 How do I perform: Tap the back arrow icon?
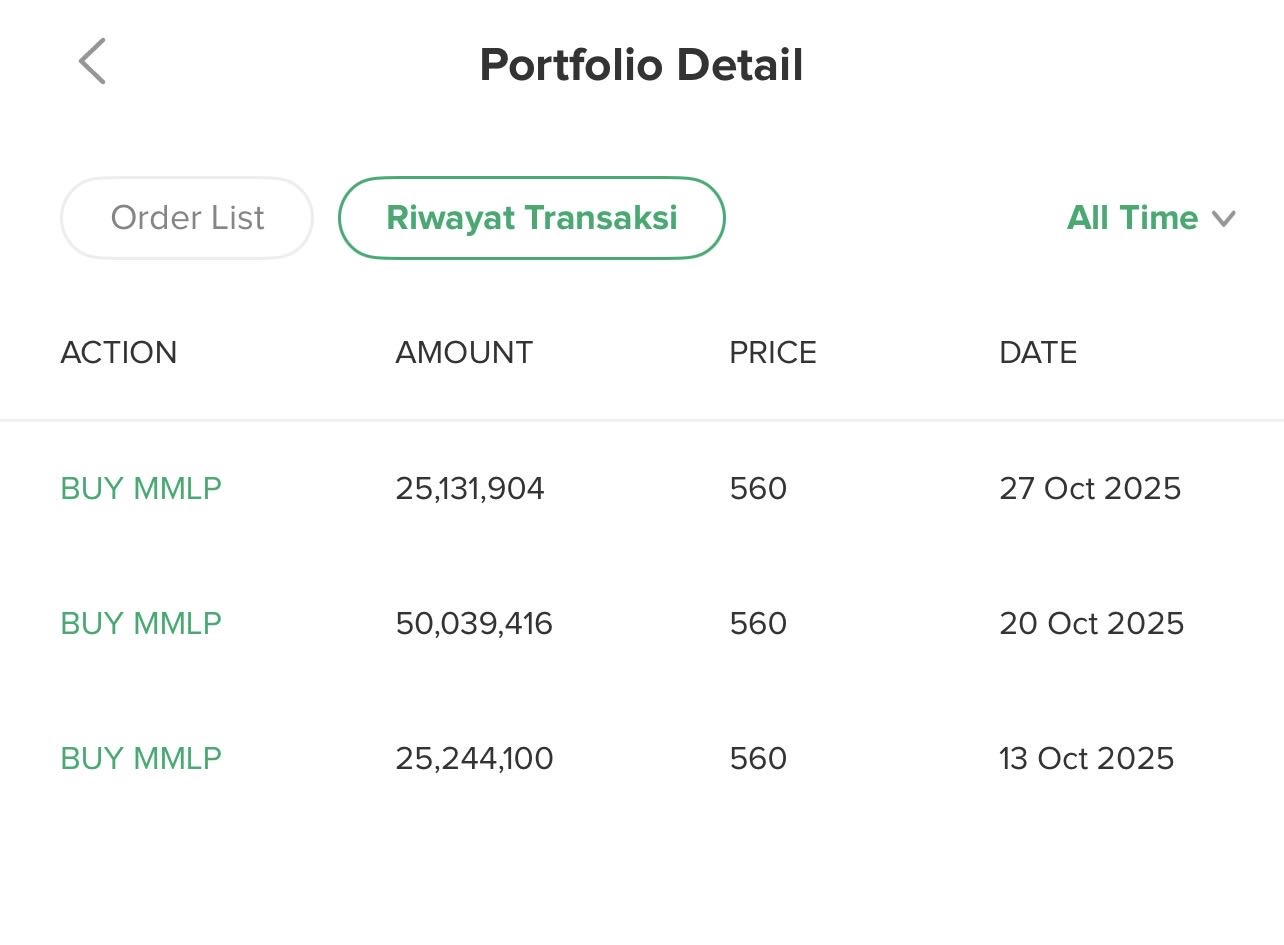[92, 62]
